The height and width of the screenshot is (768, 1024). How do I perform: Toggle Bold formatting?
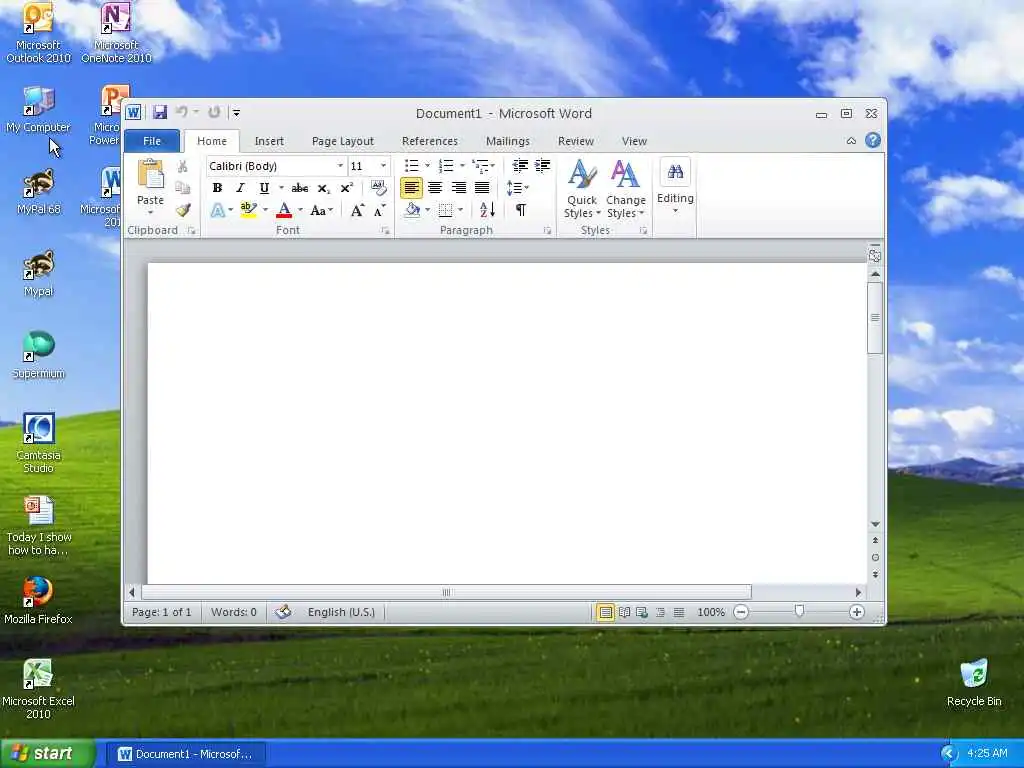tap(217, 188)
